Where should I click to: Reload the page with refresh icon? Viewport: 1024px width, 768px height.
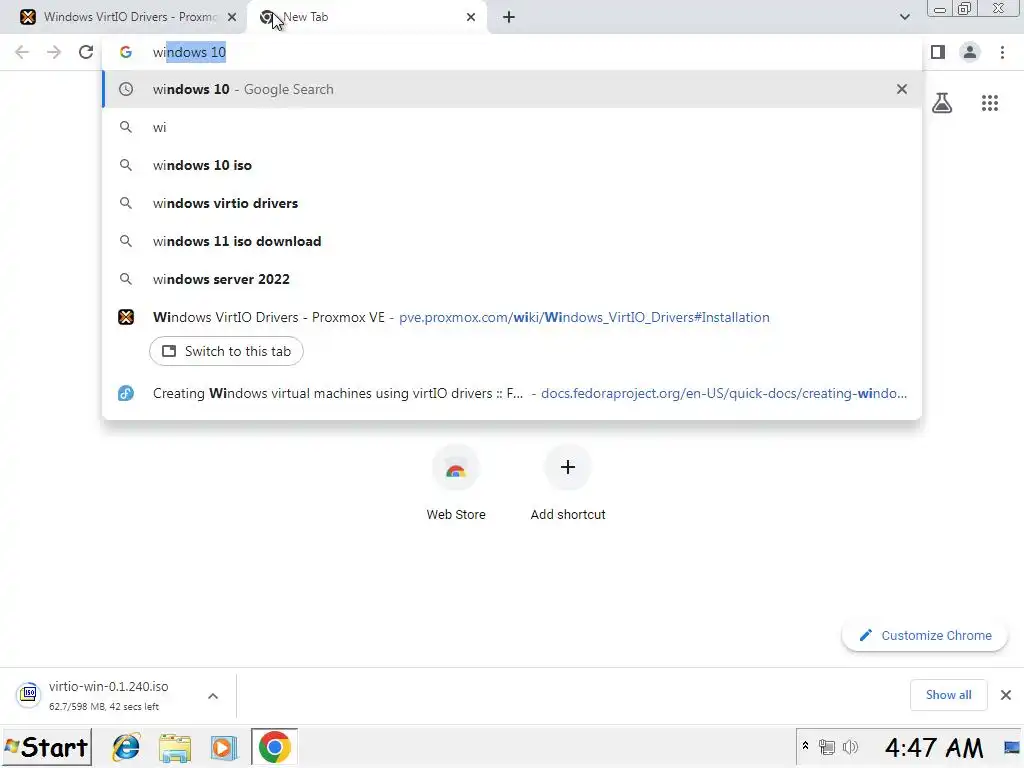coord(86,52)
